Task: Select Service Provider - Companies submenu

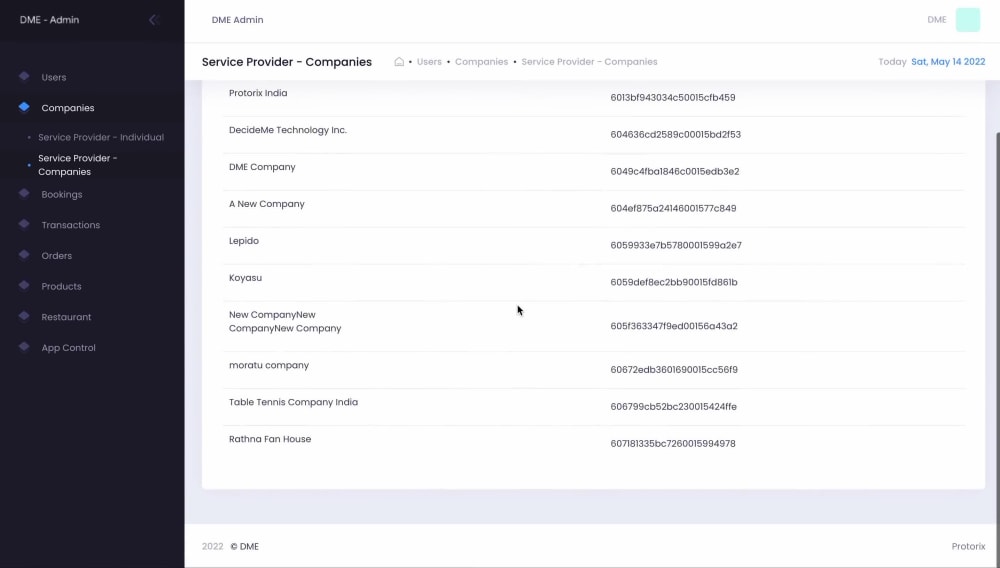Action: point(78,164)
